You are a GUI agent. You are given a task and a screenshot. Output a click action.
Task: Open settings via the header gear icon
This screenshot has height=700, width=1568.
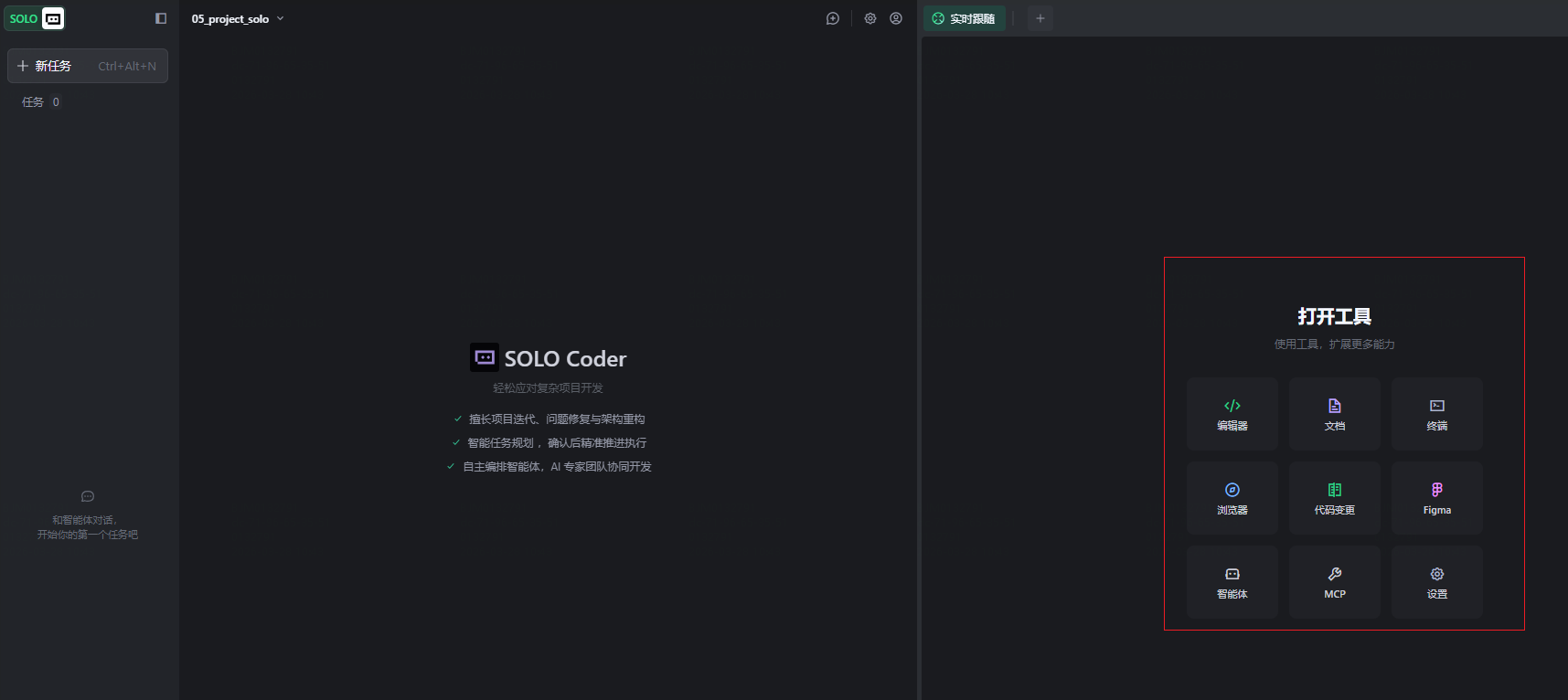pyautogui.click(x=870, y=18)
